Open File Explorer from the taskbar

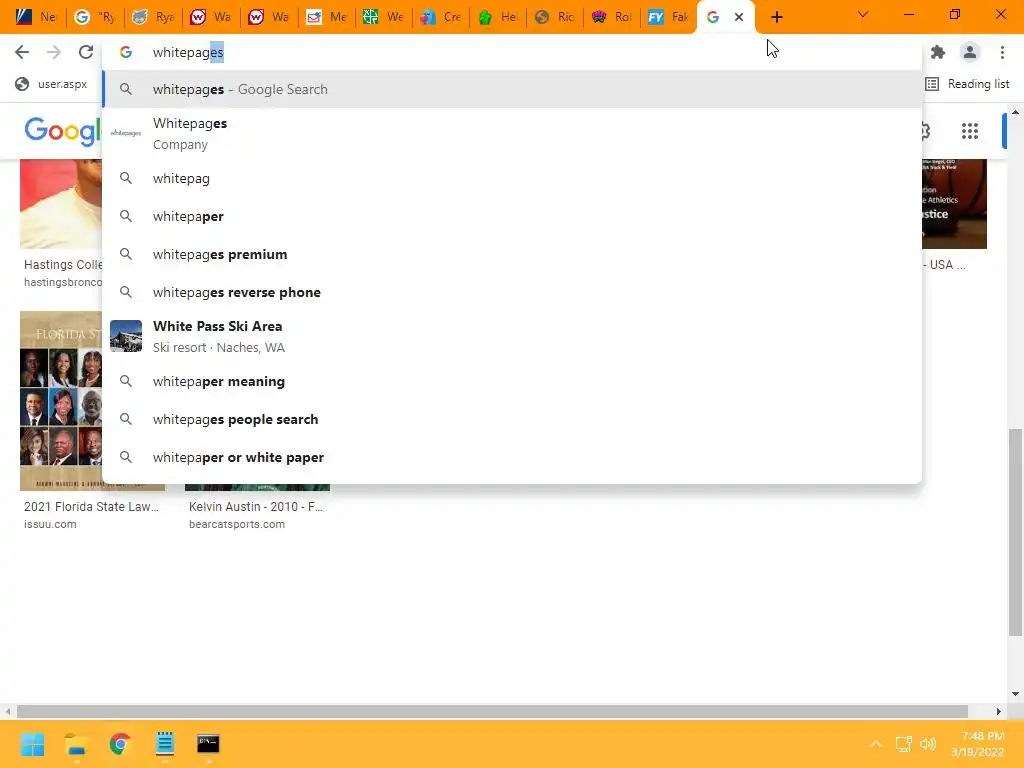(x=76, y=744)
